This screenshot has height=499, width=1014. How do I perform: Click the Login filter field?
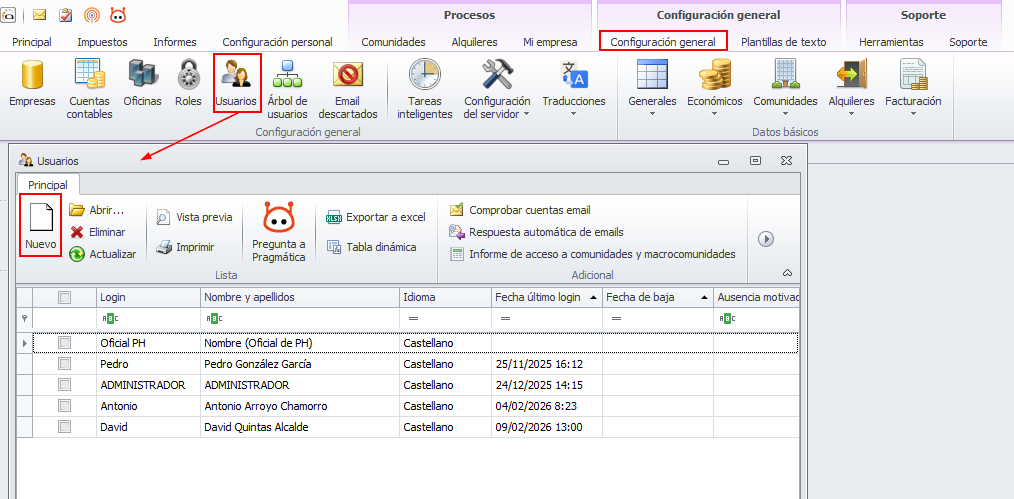click(148, 318)
